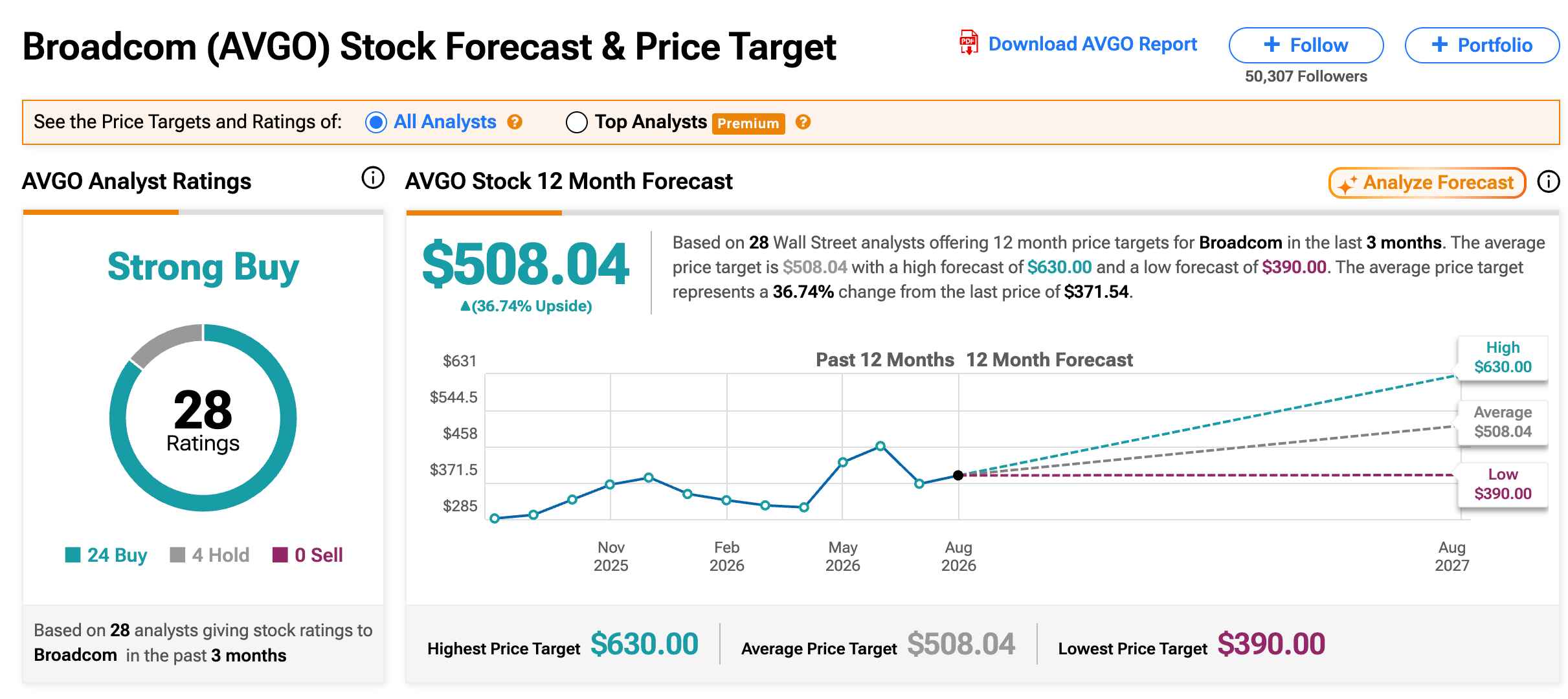This screenshot has width=1568, height=699.
Task: Click the 'Highest Price Target' label
Action: coord(504,649)
